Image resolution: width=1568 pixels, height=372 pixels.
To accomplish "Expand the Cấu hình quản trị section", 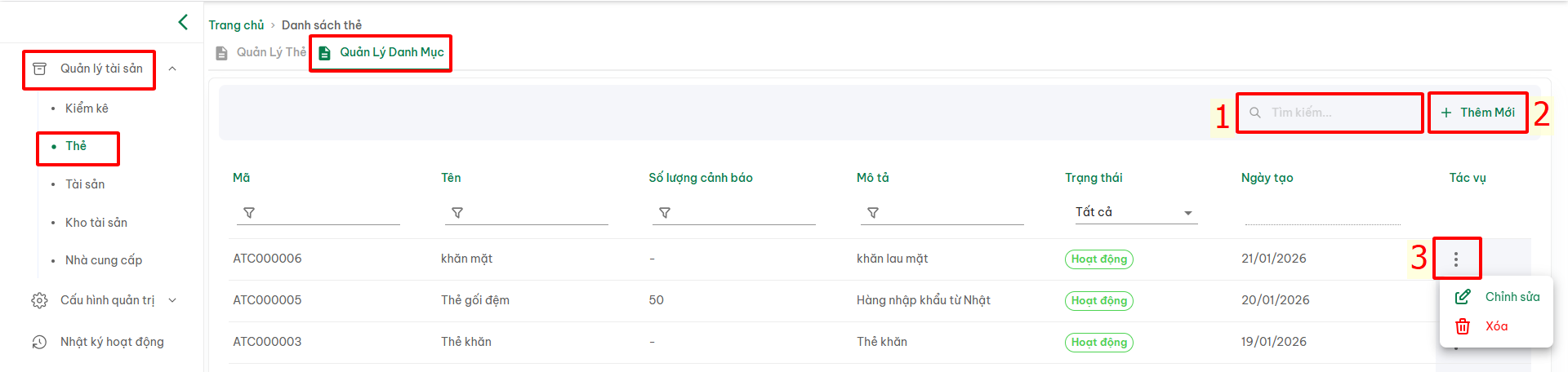I will click(x=172, y=300).
